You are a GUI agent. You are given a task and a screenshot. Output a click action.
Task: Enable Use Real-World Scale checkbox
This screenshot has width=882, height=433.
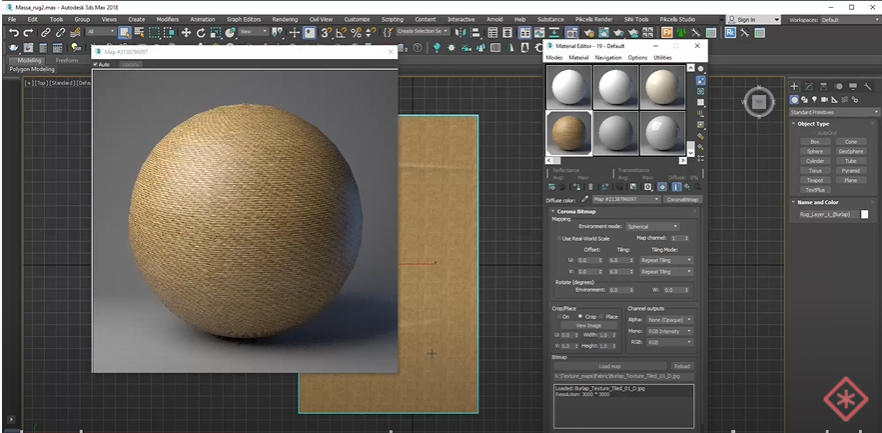[x=559, y=238]
